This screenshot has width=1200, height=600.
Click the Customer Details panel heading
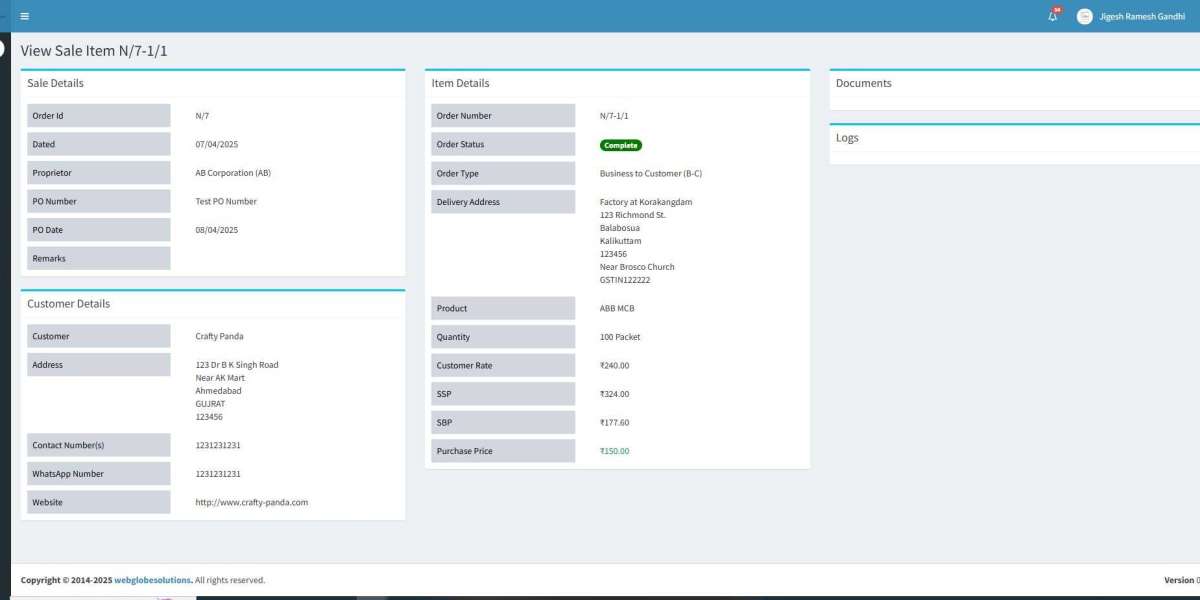coord(68,304)
